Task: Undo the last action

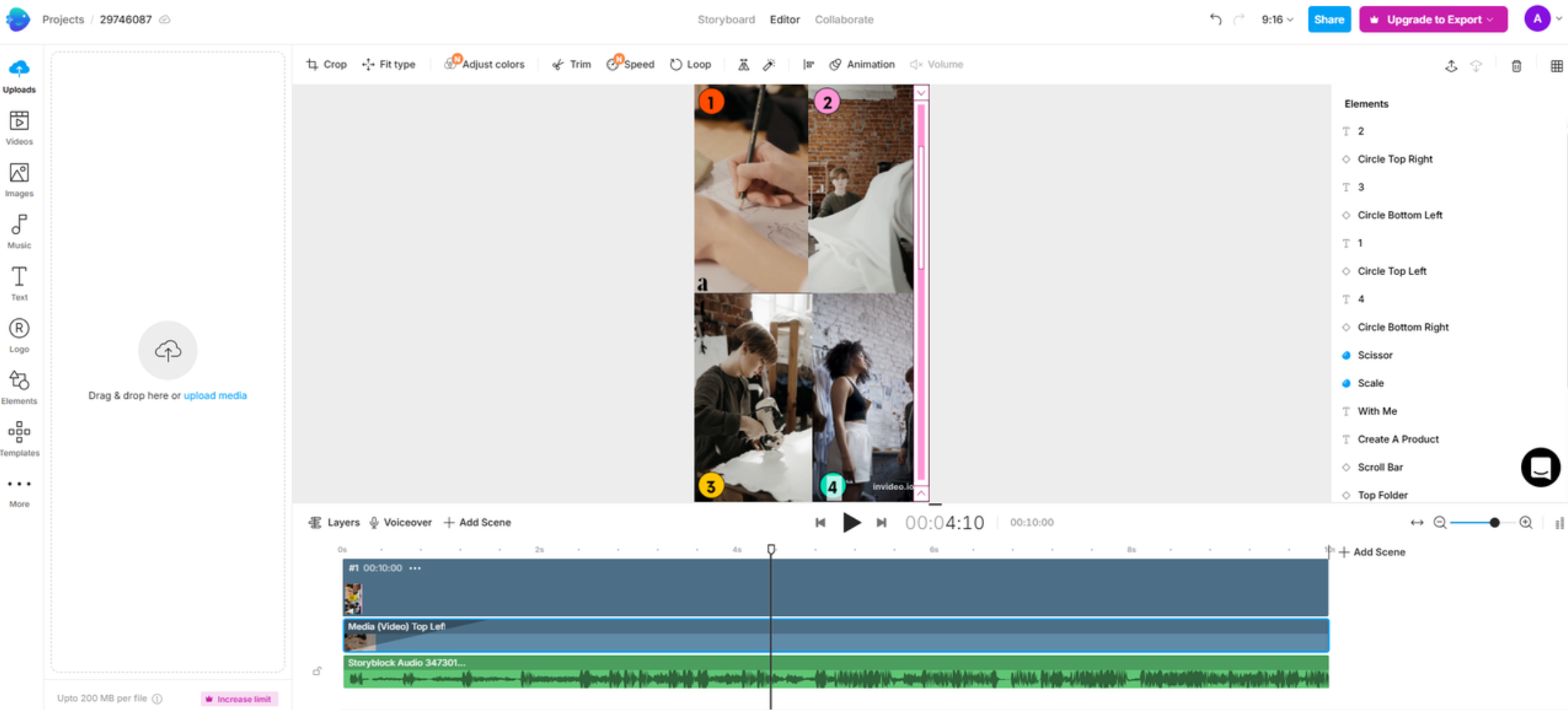Action: click(x=1215, y=20)
